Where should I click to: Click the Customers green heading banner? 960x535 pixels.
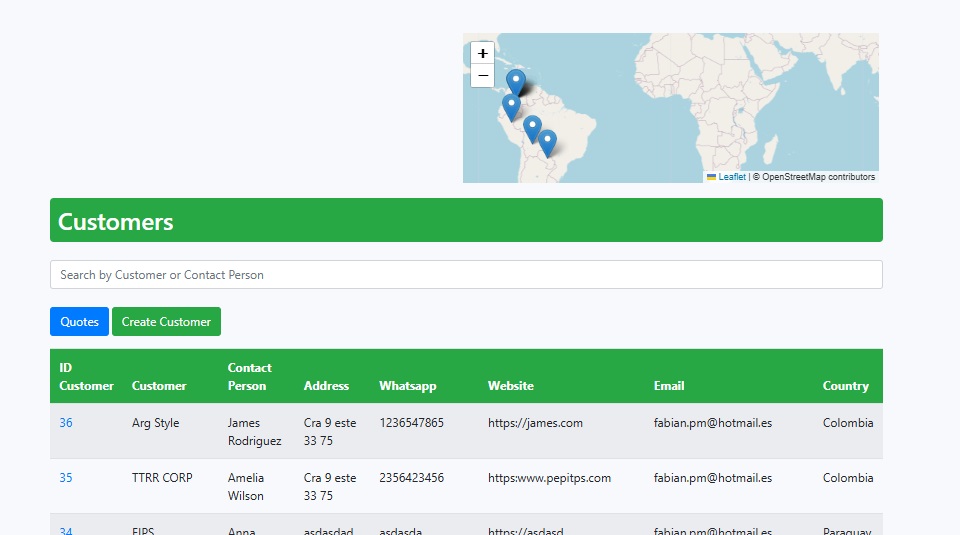tap(466, 221)
